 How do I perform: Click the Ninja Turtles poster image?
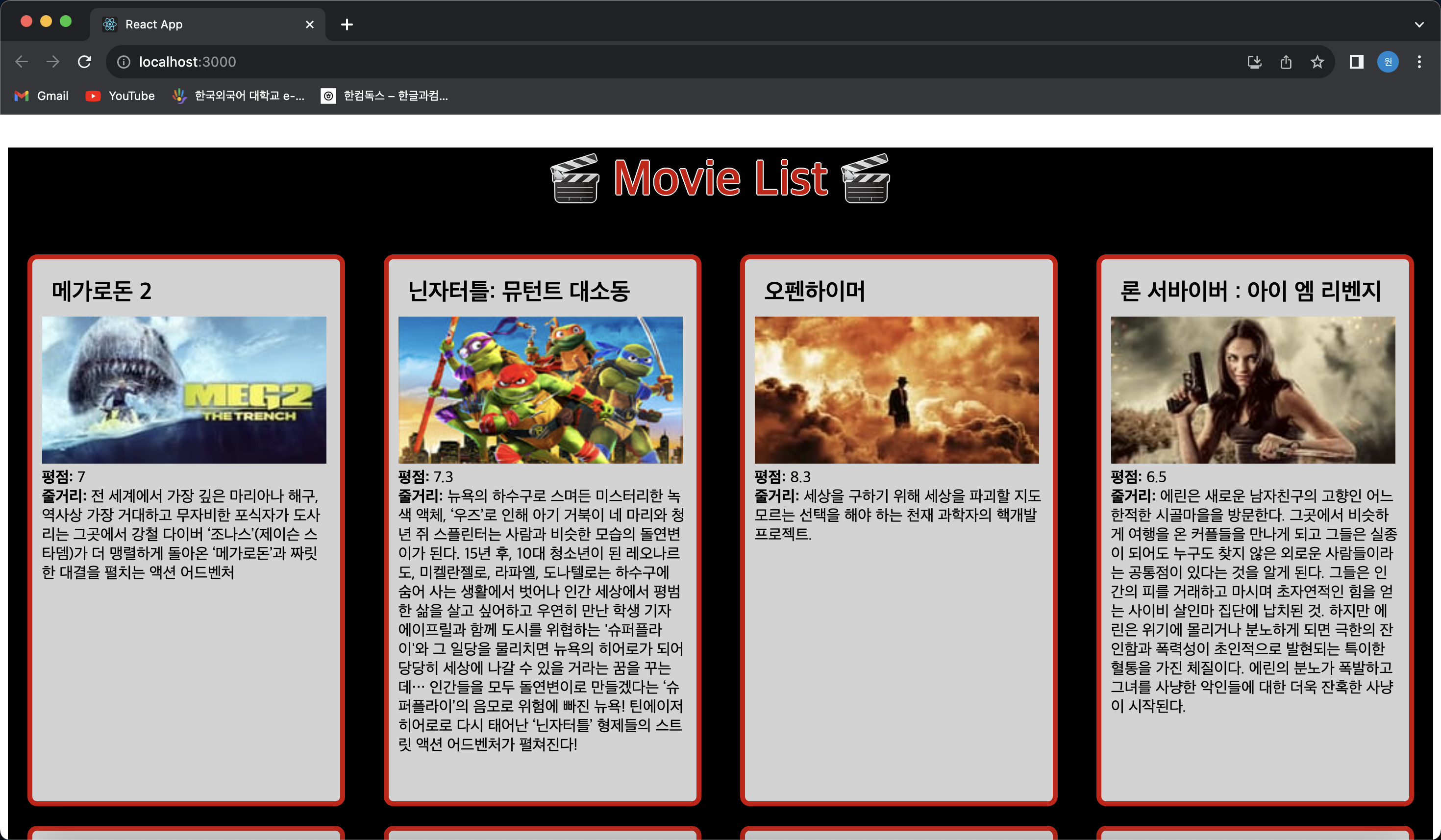click(540, 390)
